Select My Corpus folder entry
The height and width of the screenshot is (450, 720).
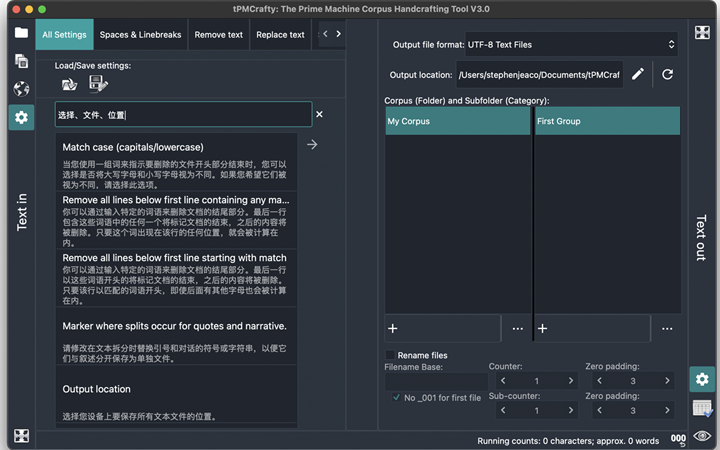(x=458, y=121)
